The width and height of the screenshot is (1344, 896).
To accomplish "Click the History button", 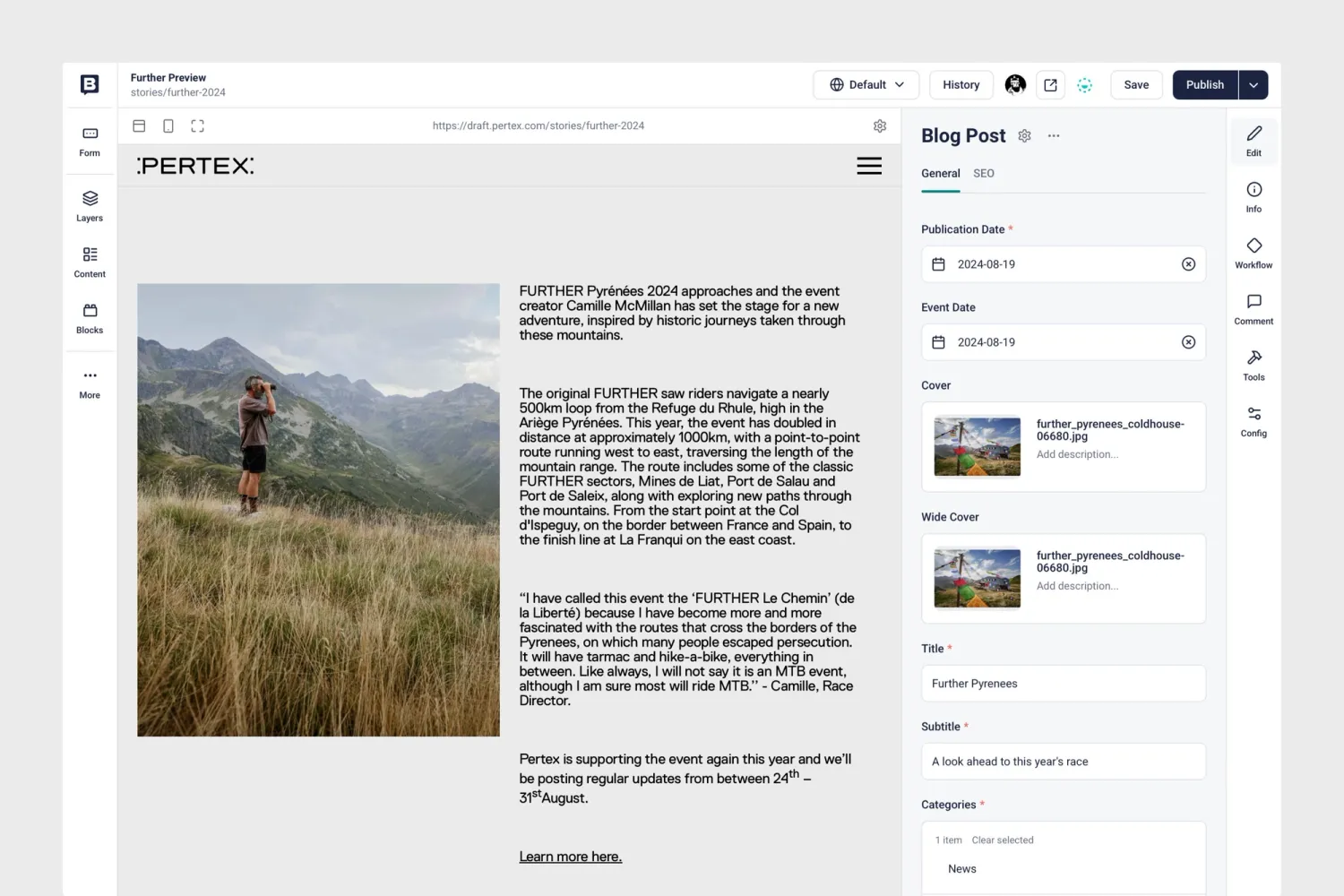I will (x=961, y=84).
